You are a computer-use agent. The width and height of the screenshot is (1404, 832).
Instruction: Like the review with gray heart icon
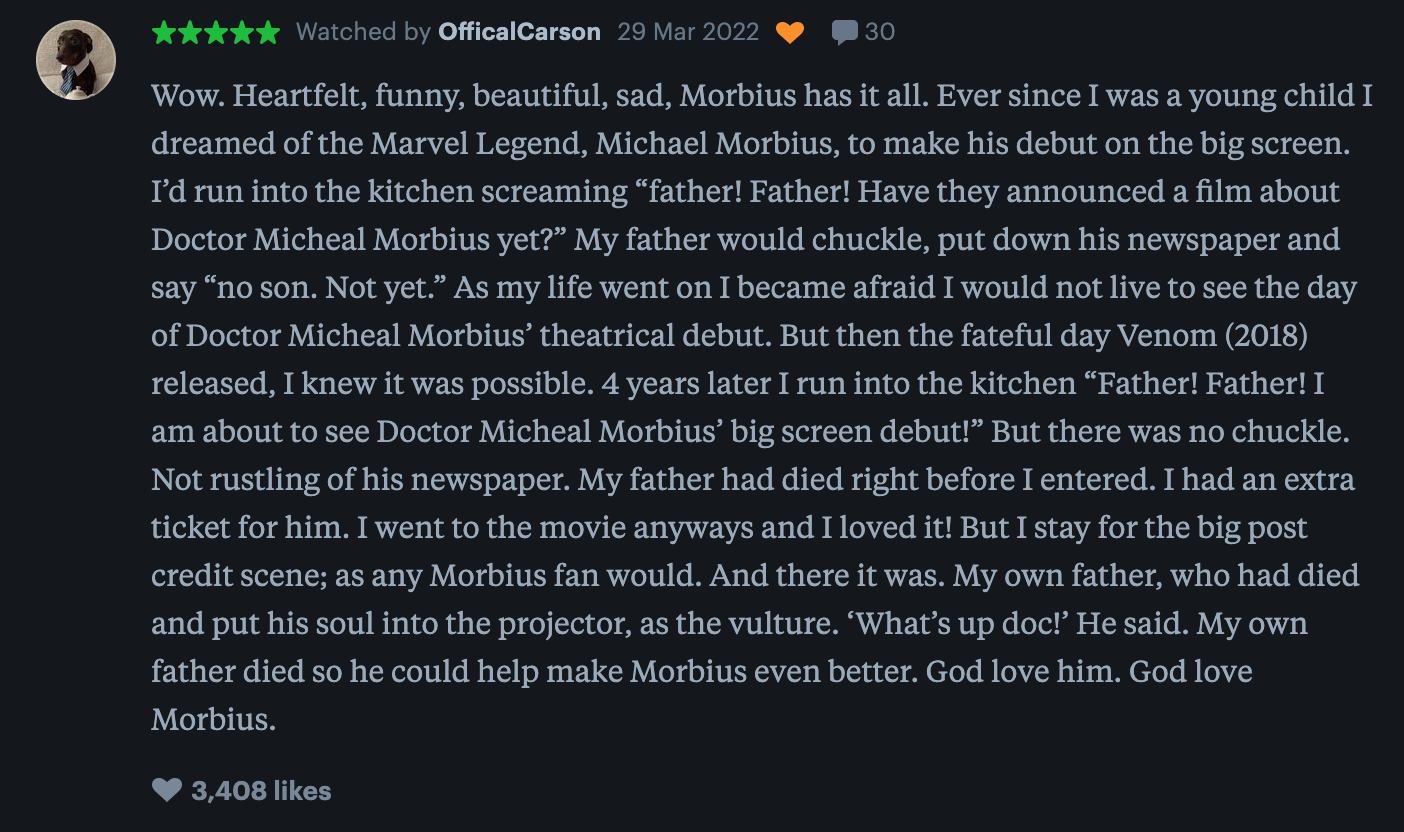[166, 791]
